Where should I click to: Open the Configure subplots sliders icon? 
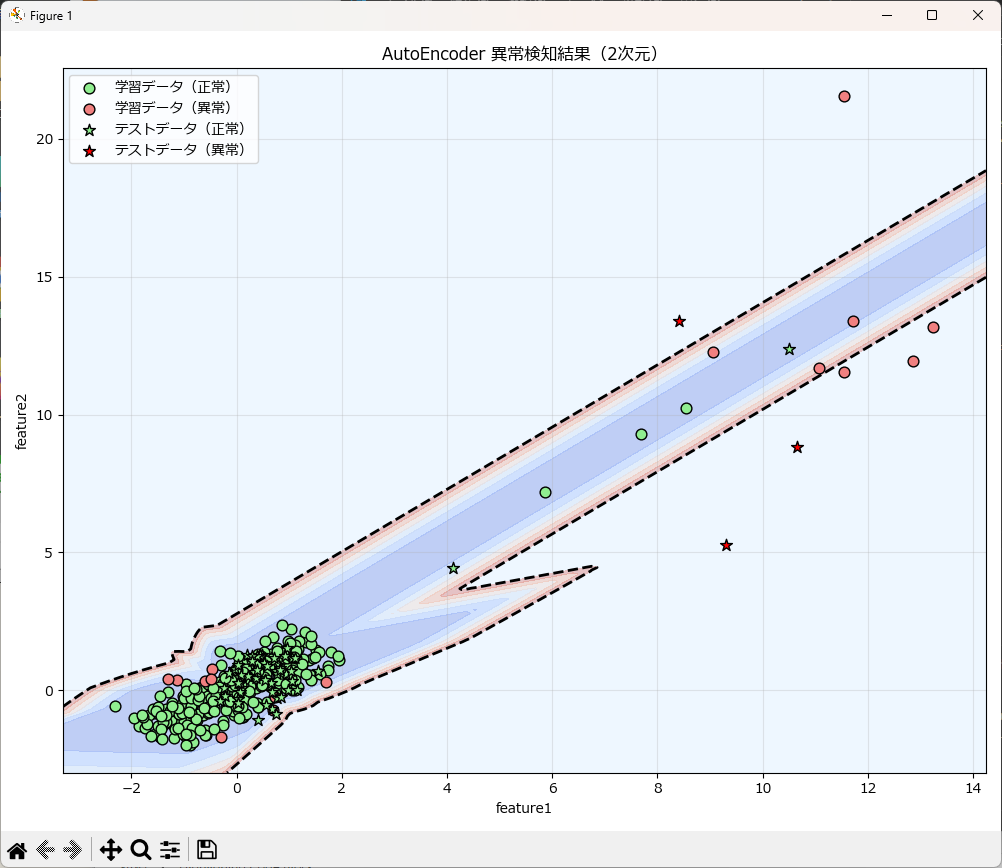coord(170,850)
